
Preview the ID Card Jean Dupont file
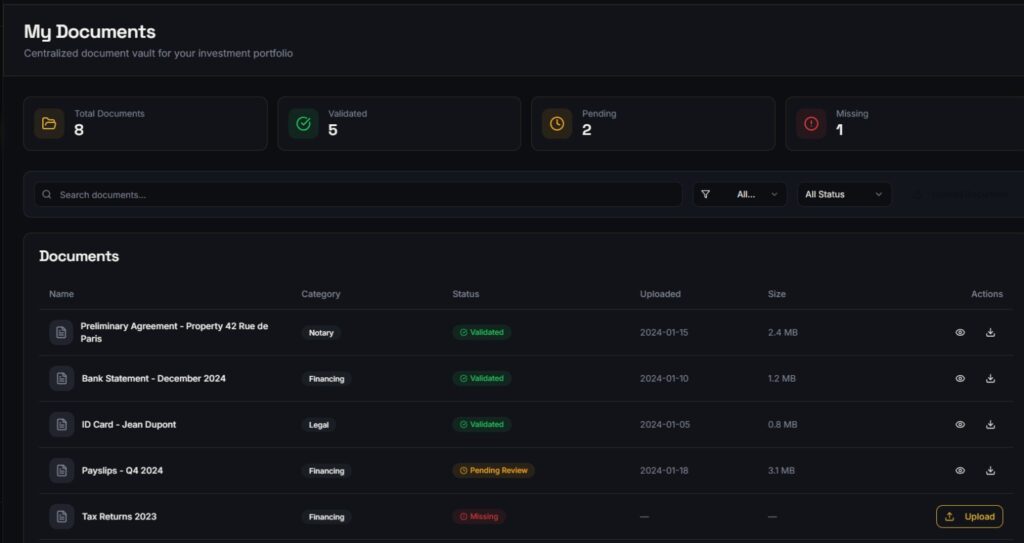[x=960, y=425]
